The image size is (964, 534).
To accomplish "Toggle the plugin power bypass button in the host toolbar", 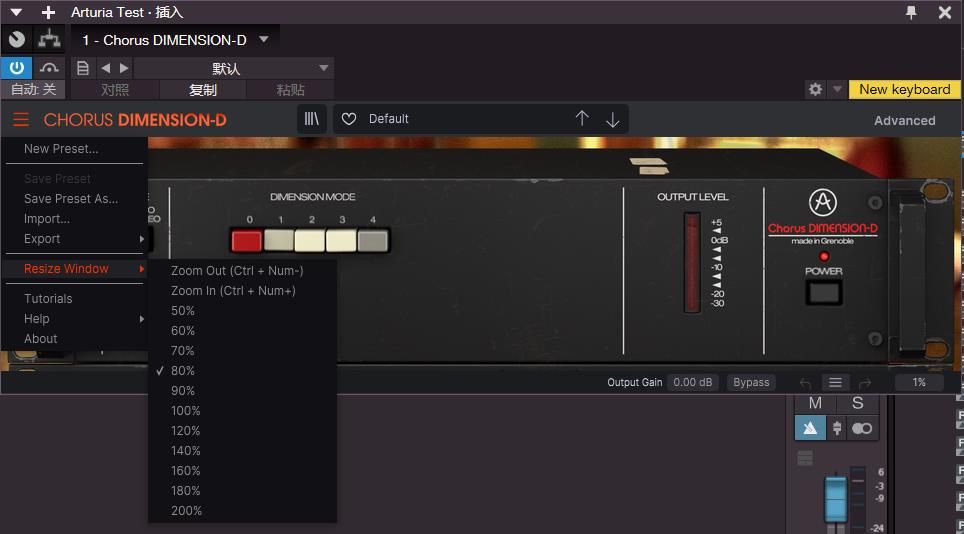I will tap(16, 68).
